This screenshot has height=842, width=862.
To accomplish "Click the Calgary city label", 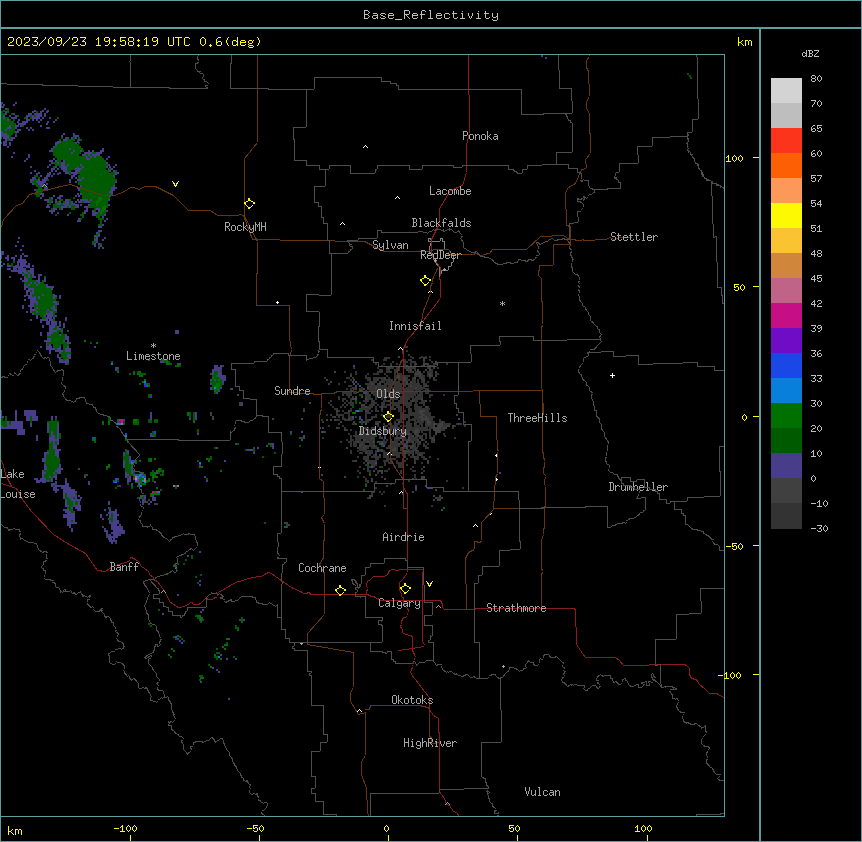I will pos(399,603).
